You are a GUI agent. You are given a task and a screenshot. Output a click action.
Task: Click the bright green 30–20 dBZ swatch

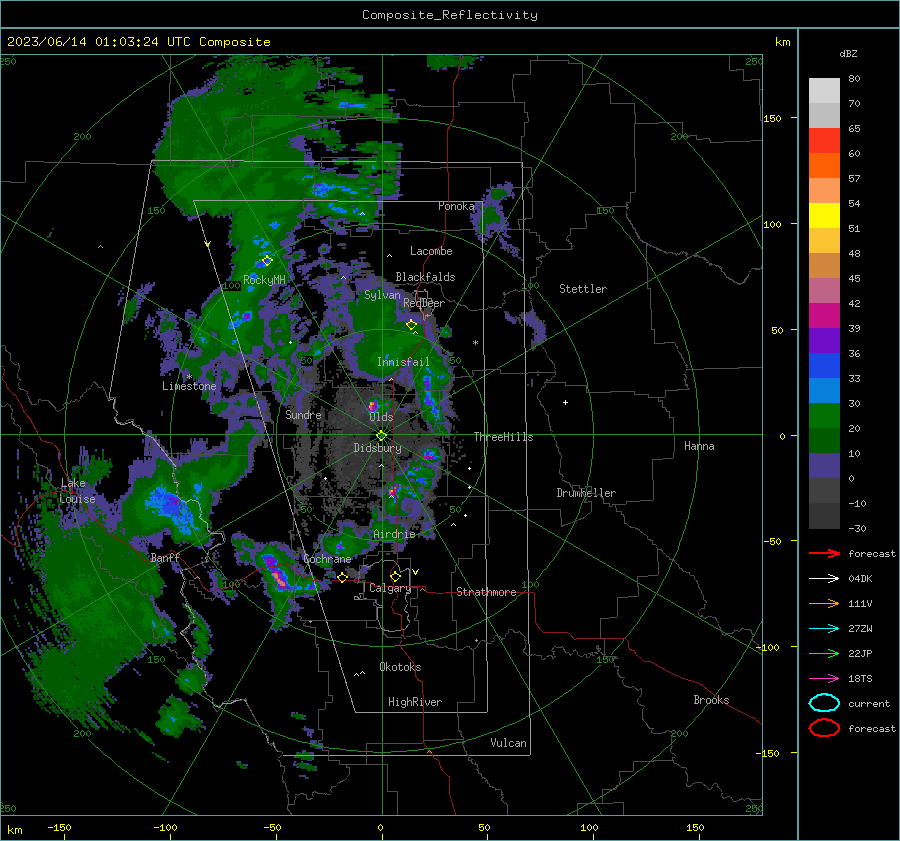[x=824, y=416]
